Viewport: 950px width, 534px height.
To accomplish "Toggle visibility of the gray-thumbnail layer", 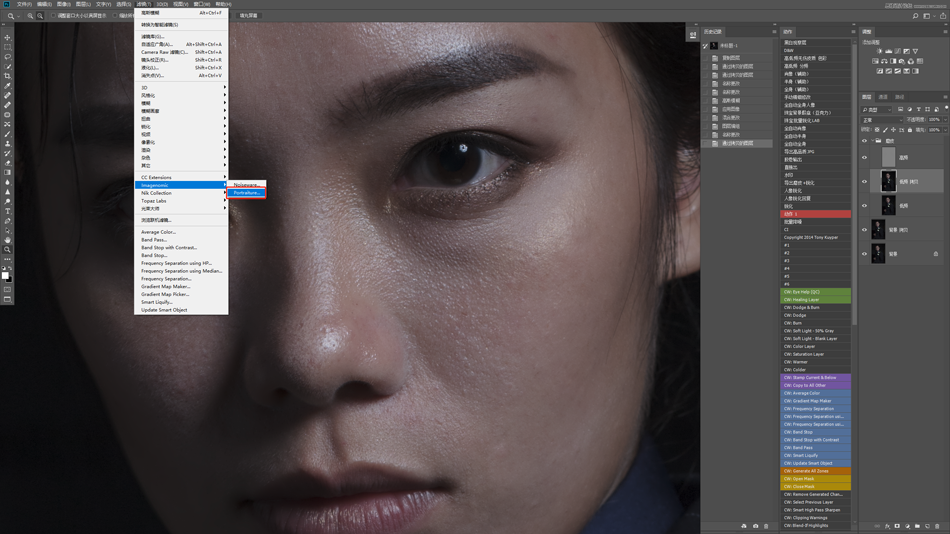I will (x=865, y=158).
